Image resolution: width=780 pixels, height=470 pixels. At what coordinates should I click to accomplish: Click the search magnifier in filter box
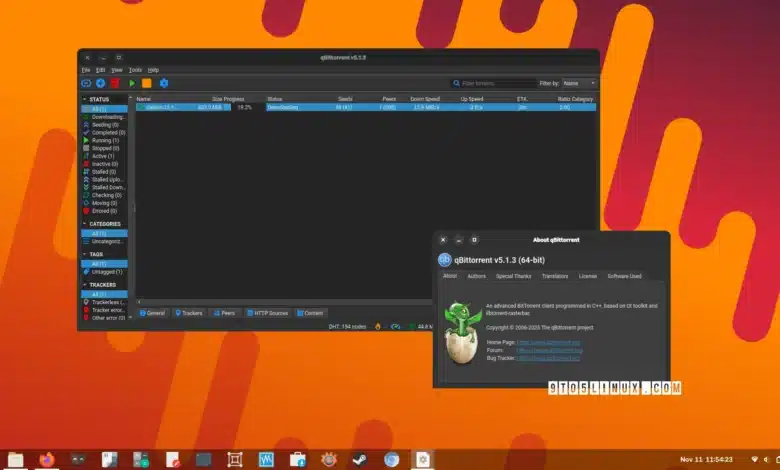click(x=456, y=83)
